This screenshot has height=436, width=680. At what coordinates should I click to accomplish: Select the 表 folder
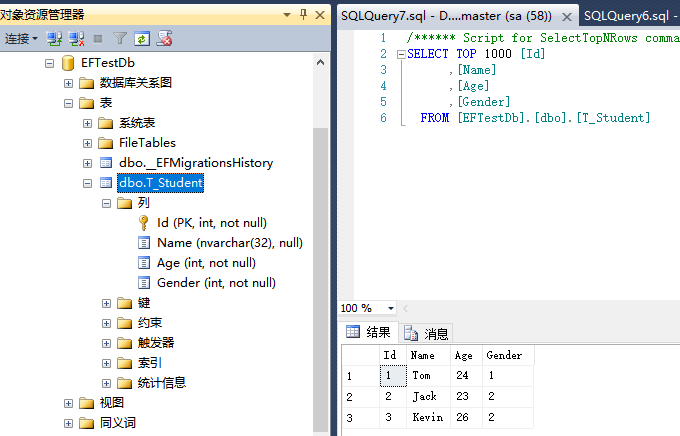(106, 103)
